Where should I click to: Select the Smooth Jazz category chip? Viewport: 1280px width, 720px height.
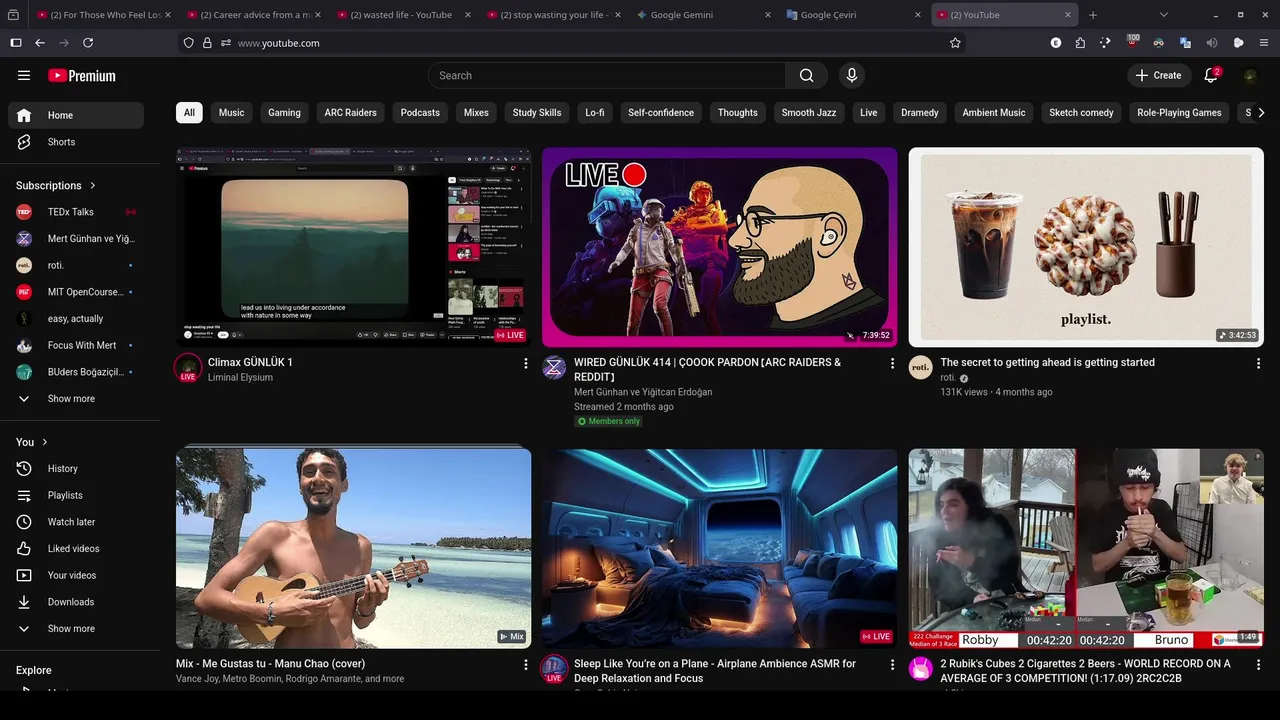coord(809,113)
